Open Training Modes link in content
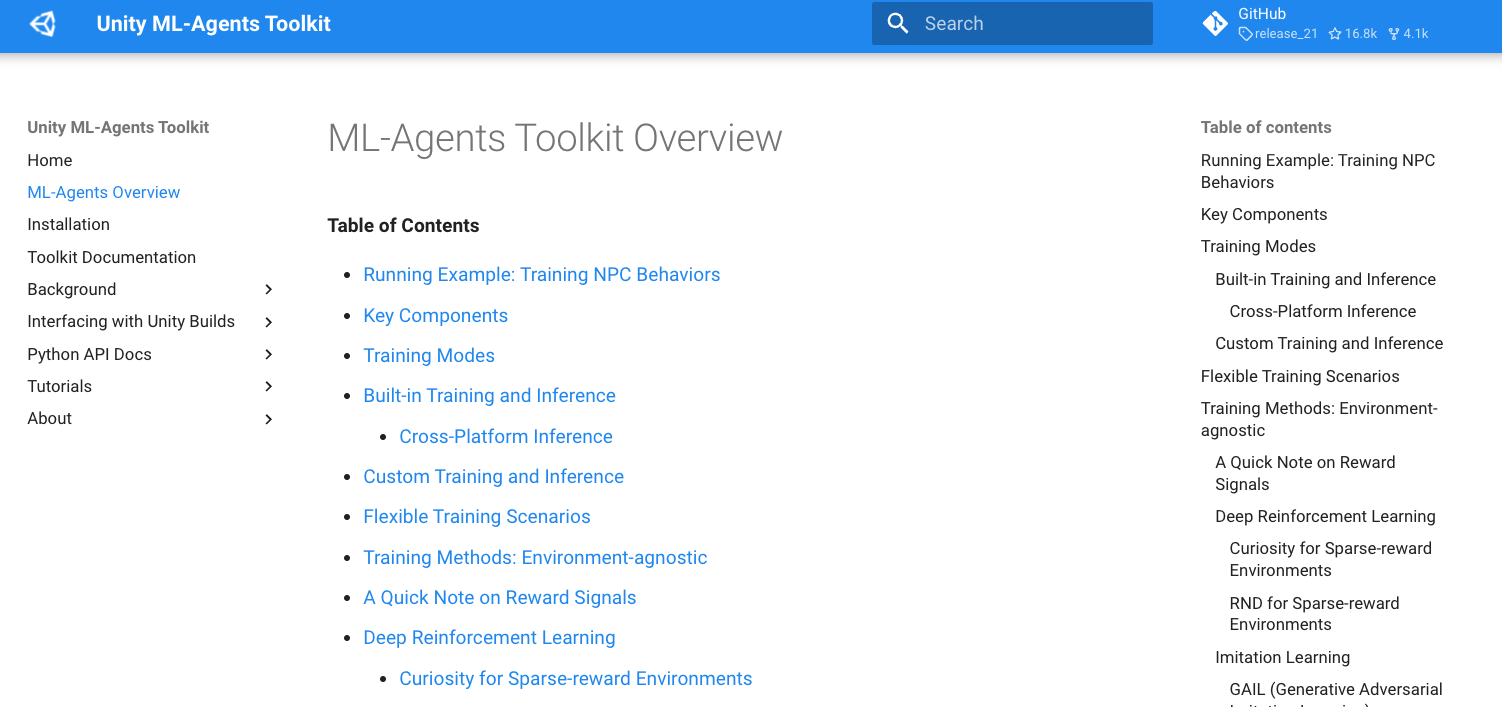Viewport: 1502px width, 707px height. (x=429, y=355)
